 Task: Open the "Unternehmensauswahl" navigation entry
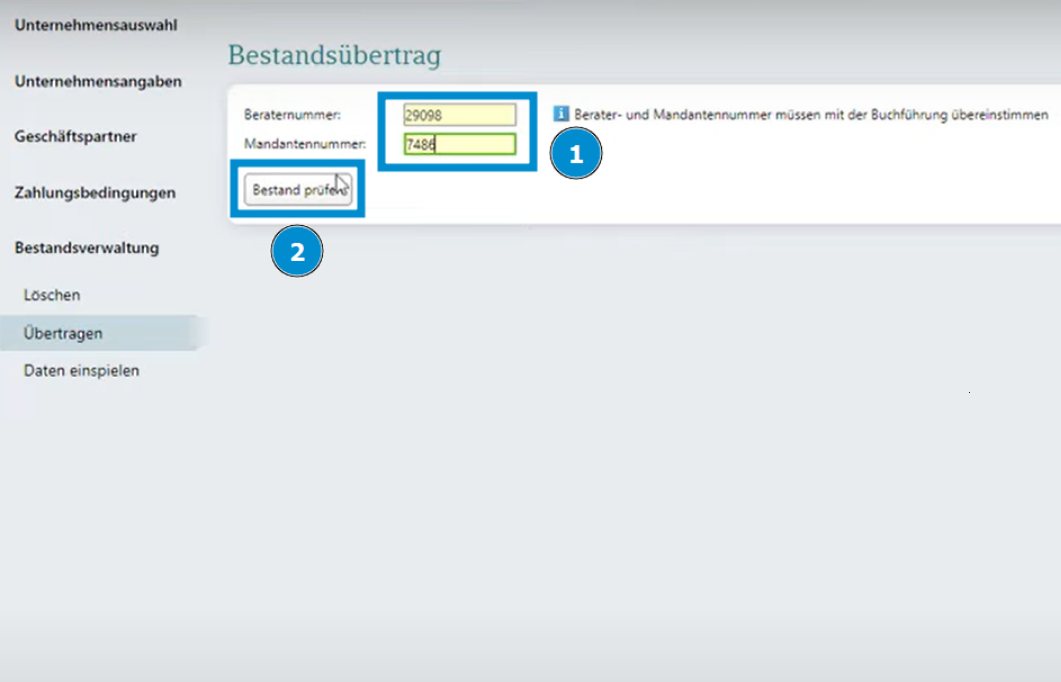[x=95, y=24]
